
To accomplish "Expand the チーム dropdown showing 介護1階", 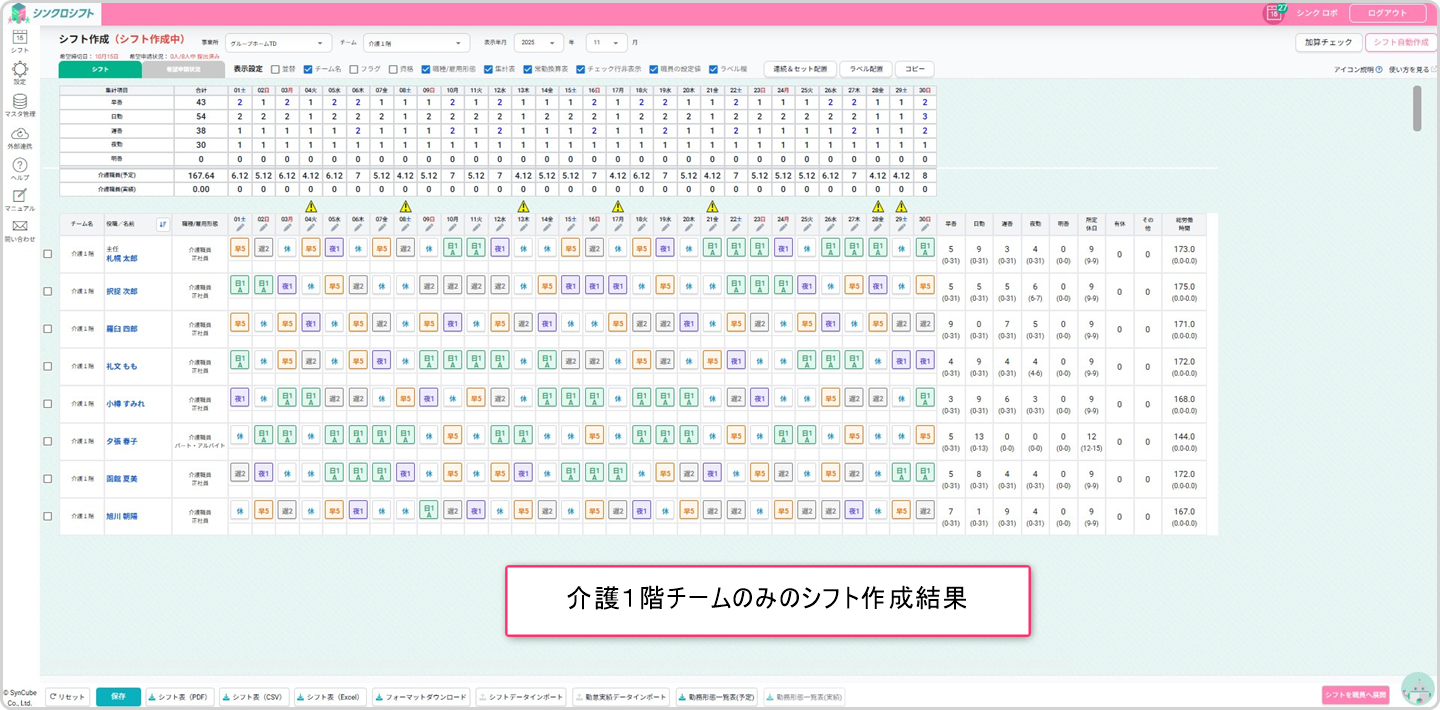I will point(416,43).
